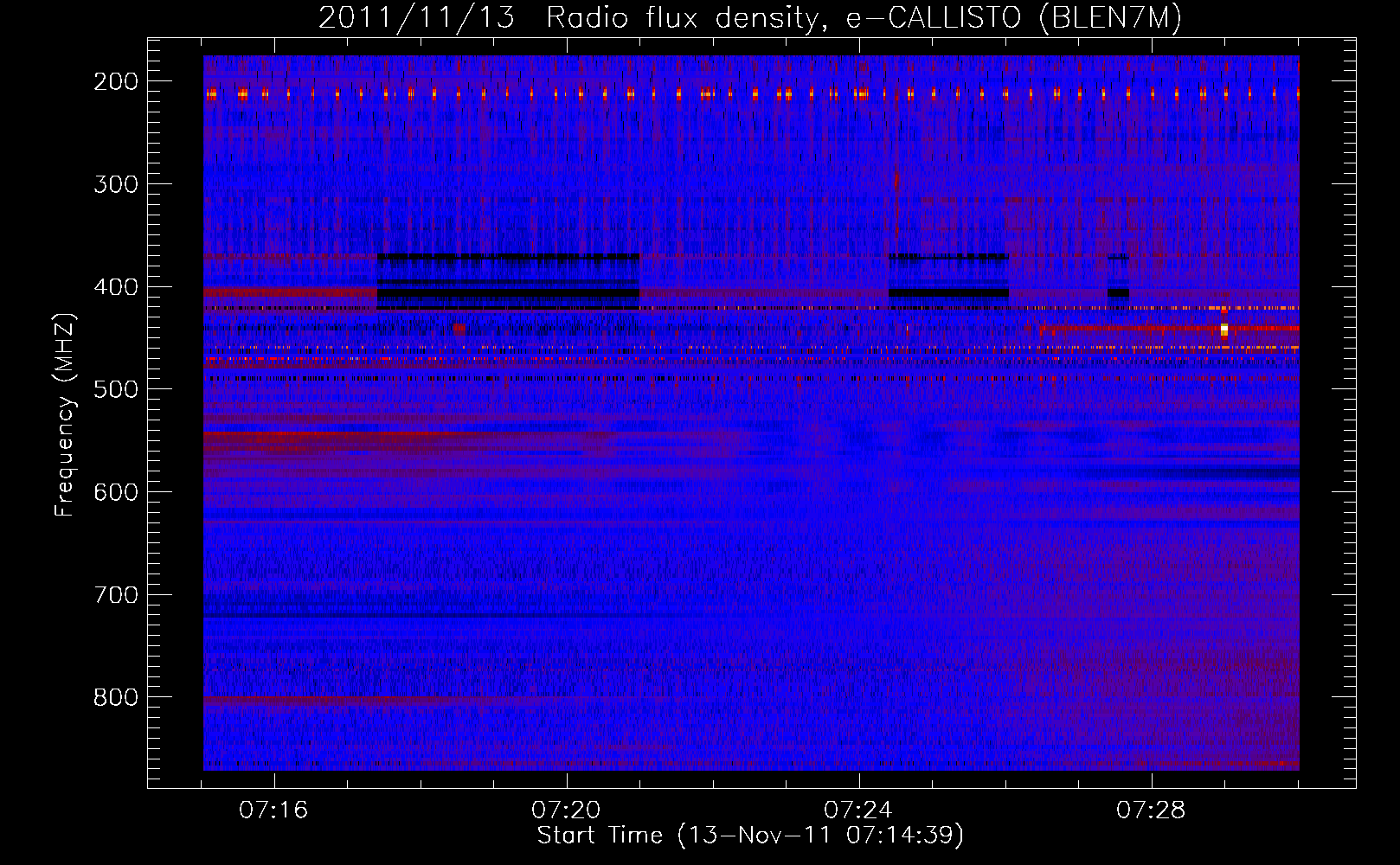
Task: Select the 300 frequency tick label
Action: click(116, 184)
